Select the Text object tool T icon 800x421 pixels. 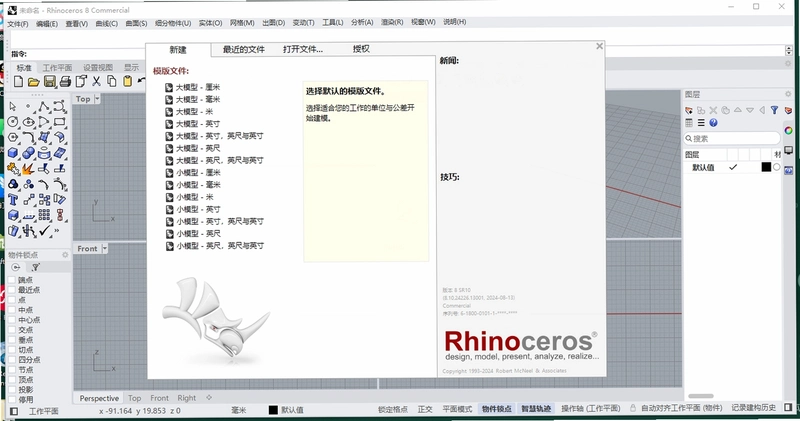coord(13,200)
